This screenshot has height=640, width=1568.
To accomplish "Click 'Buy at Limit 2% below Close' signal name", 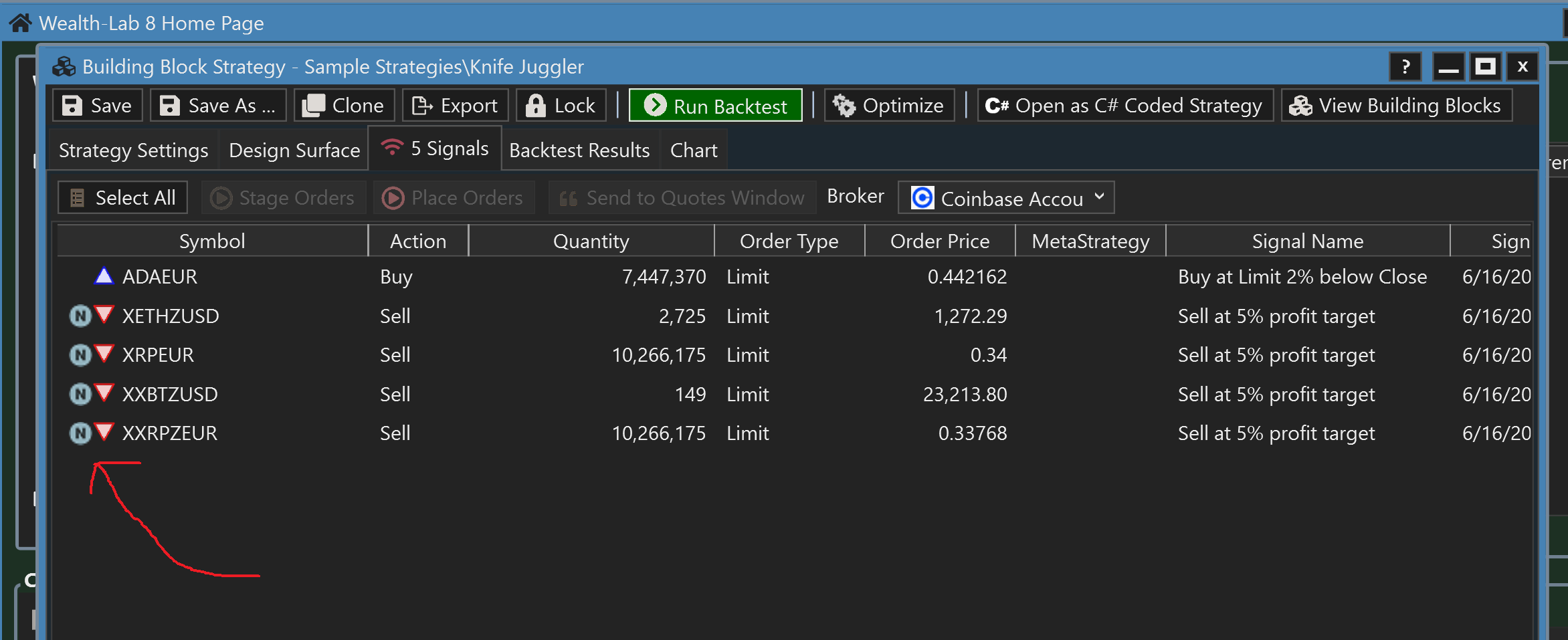I will tap(1302, 276).
